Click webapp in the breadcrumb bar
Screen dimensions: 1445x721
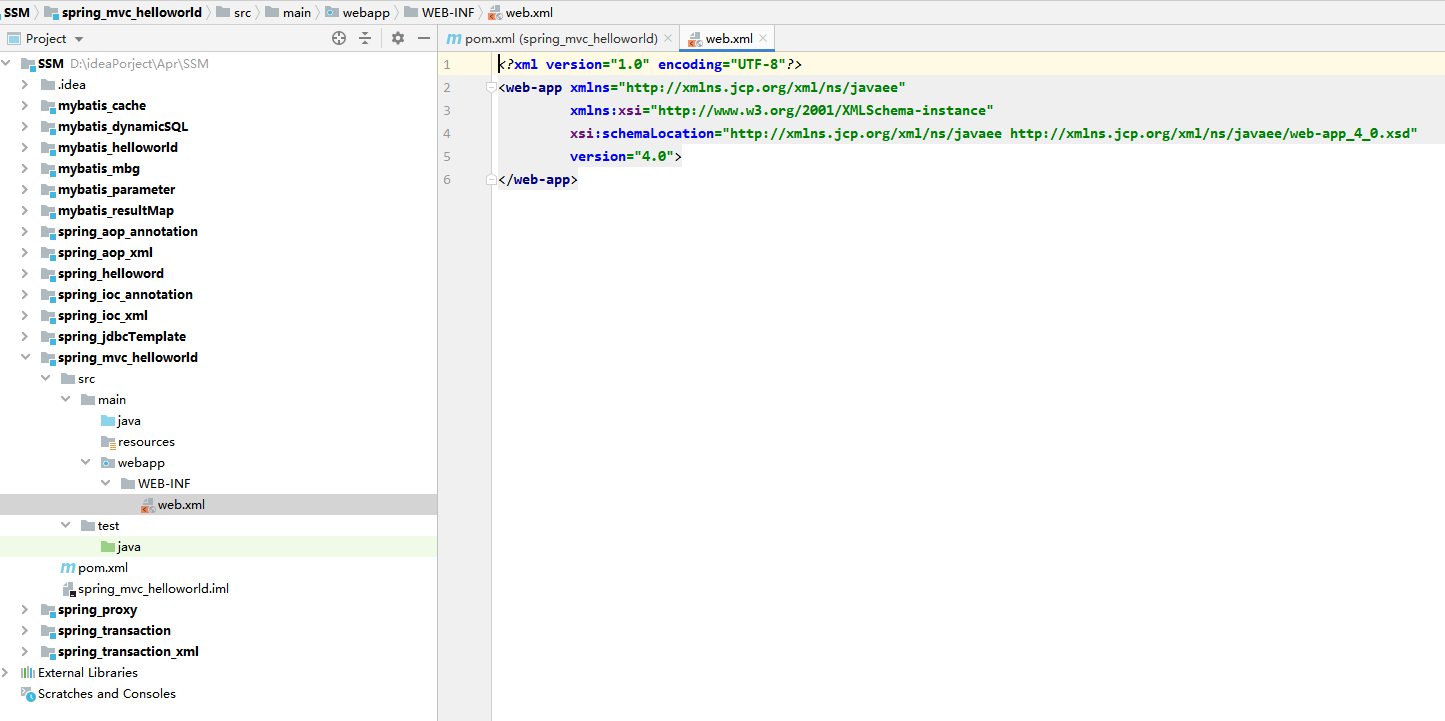(358, 12)
